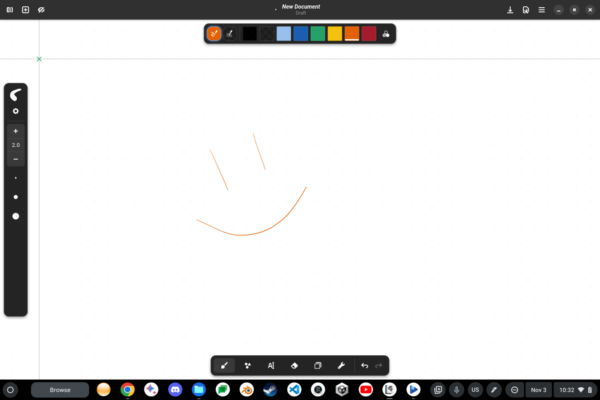
Task: Toggle the fill color selector
Action: [229, 34]
